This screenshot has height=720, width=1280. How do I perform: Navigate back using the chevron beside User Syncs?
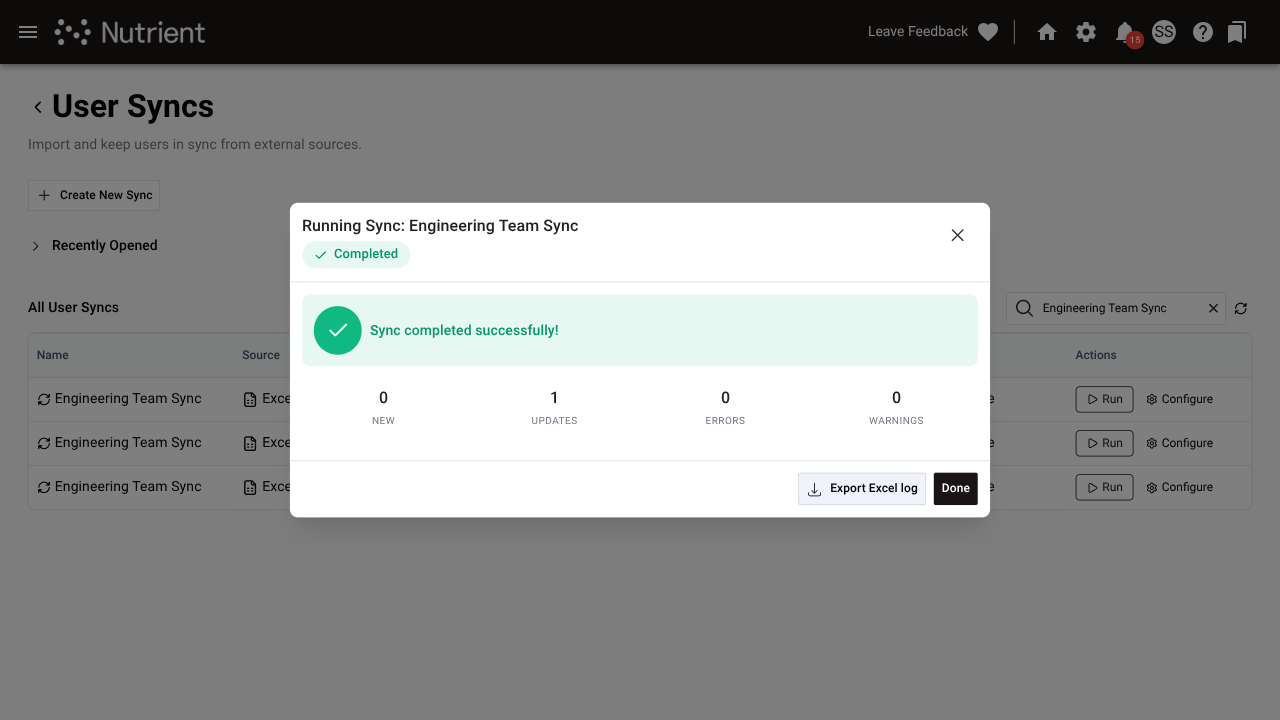point(37,106)
